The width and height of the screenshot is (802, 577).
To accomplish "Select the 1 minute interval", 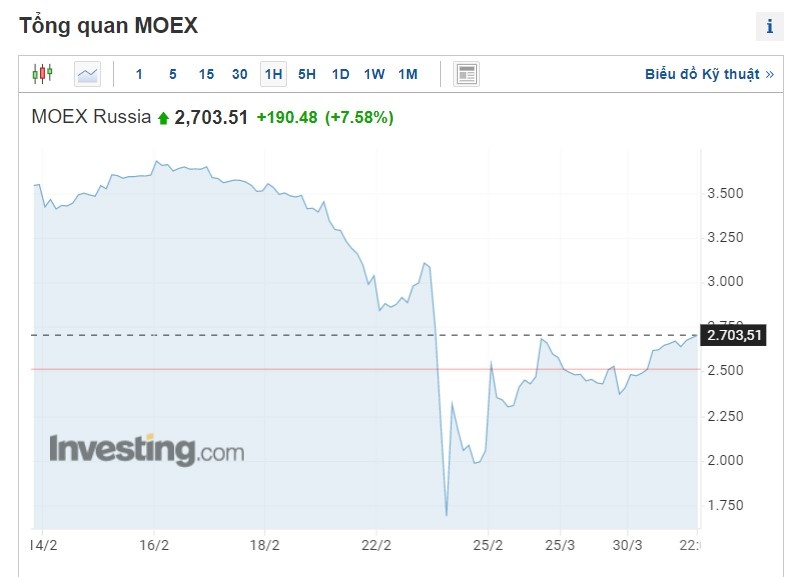I will (139, 73).
